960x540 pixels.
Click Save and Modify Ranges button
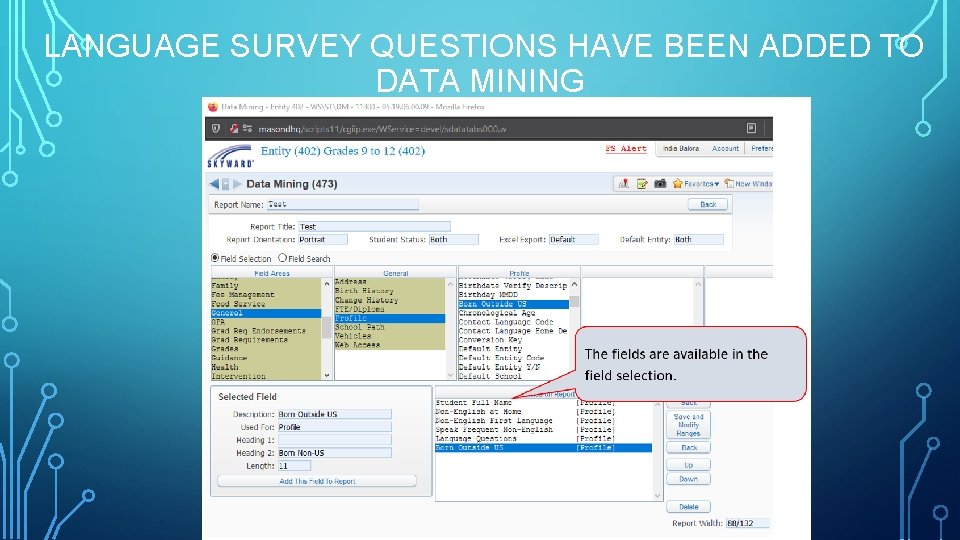click(x=688, y=424)
